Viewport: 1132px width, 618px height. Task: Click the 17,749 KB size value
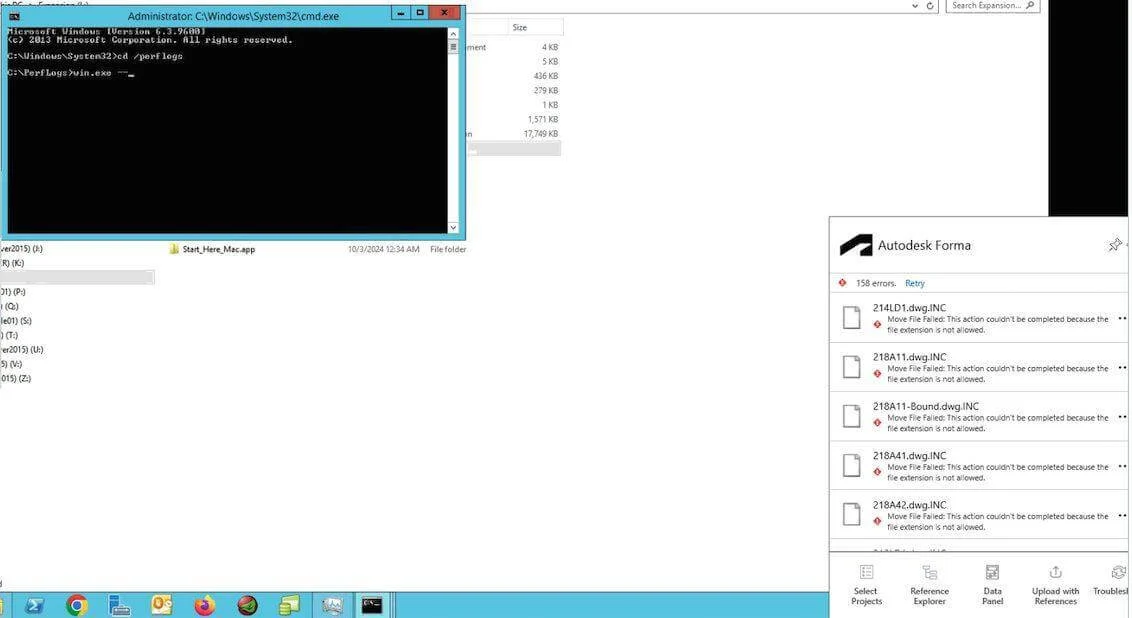[x=541, y=134]
